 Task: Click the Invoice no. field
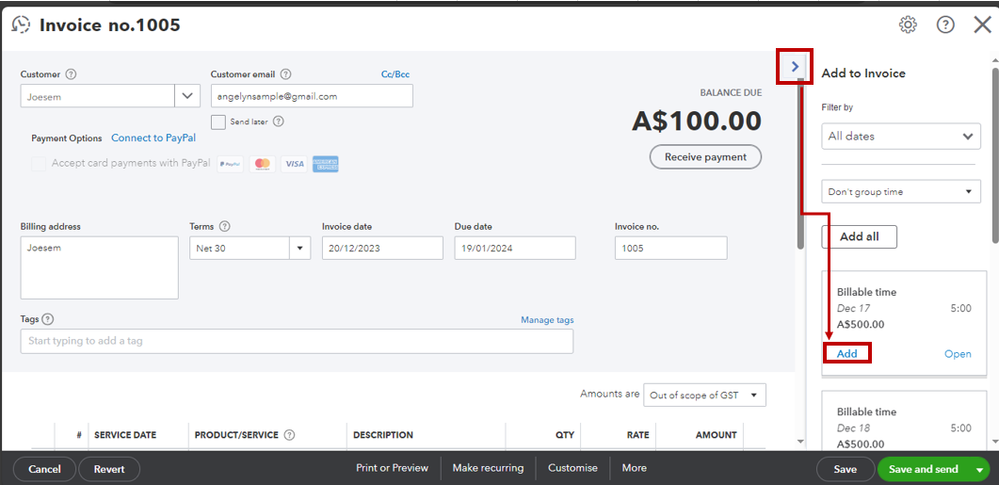pyautogui.click(x=670, y=248)
